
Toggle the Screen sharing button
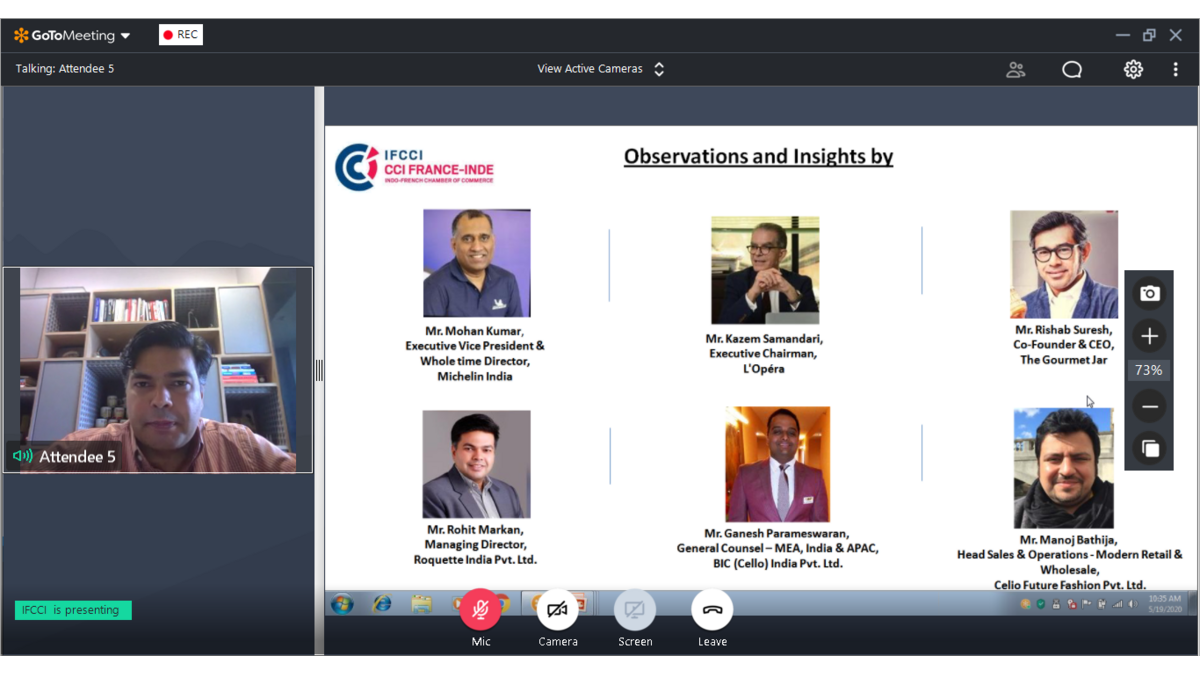tap(634, 610)
